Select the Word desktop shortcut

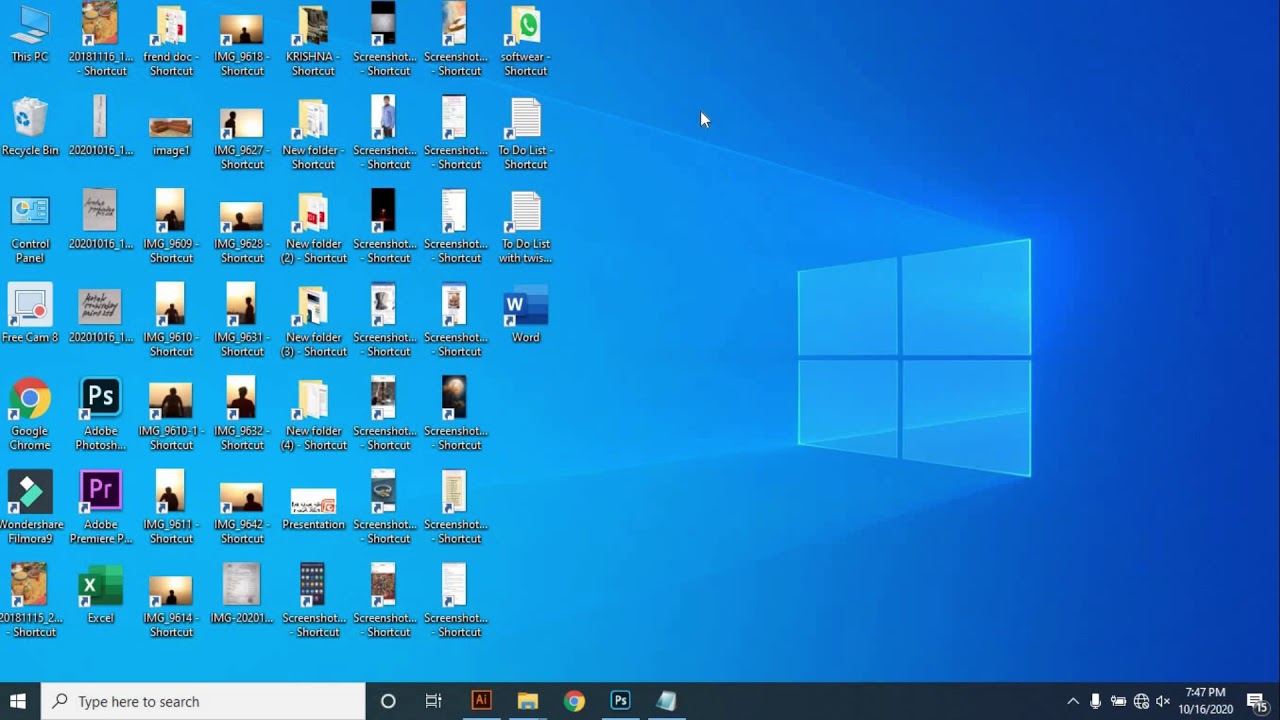pos(526,314)
